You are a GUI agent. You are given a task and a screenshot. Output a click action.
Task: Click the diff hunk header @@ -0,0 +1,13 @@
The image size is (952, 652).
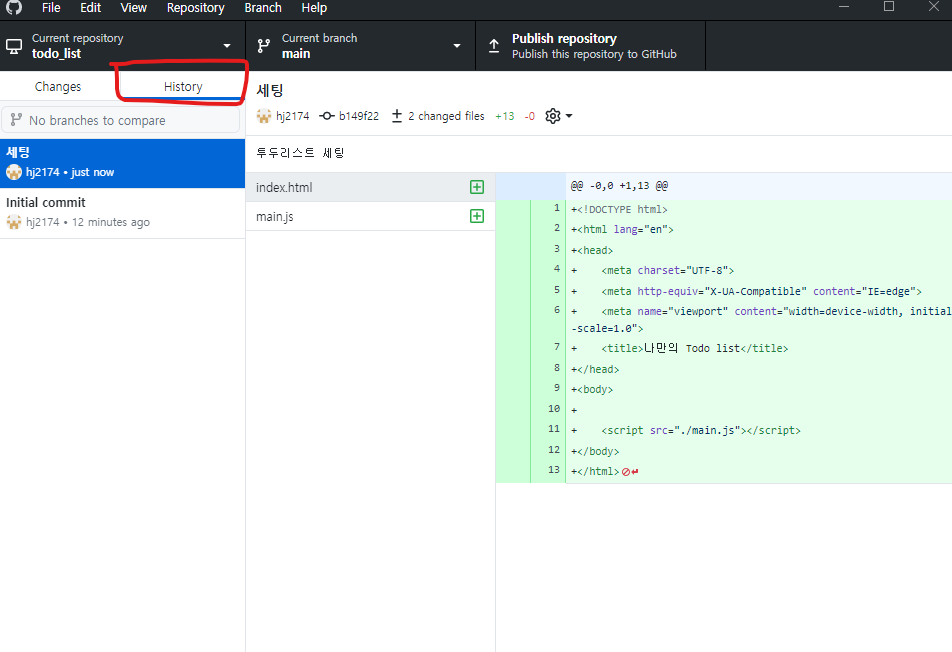619,186
